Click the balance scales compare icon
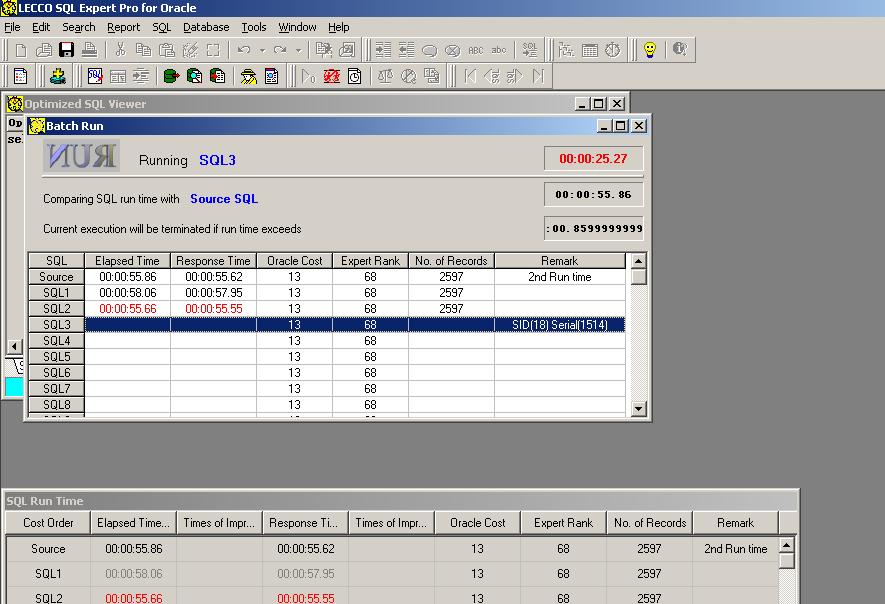Screen dimensions: 885x604 coord(385,76)
